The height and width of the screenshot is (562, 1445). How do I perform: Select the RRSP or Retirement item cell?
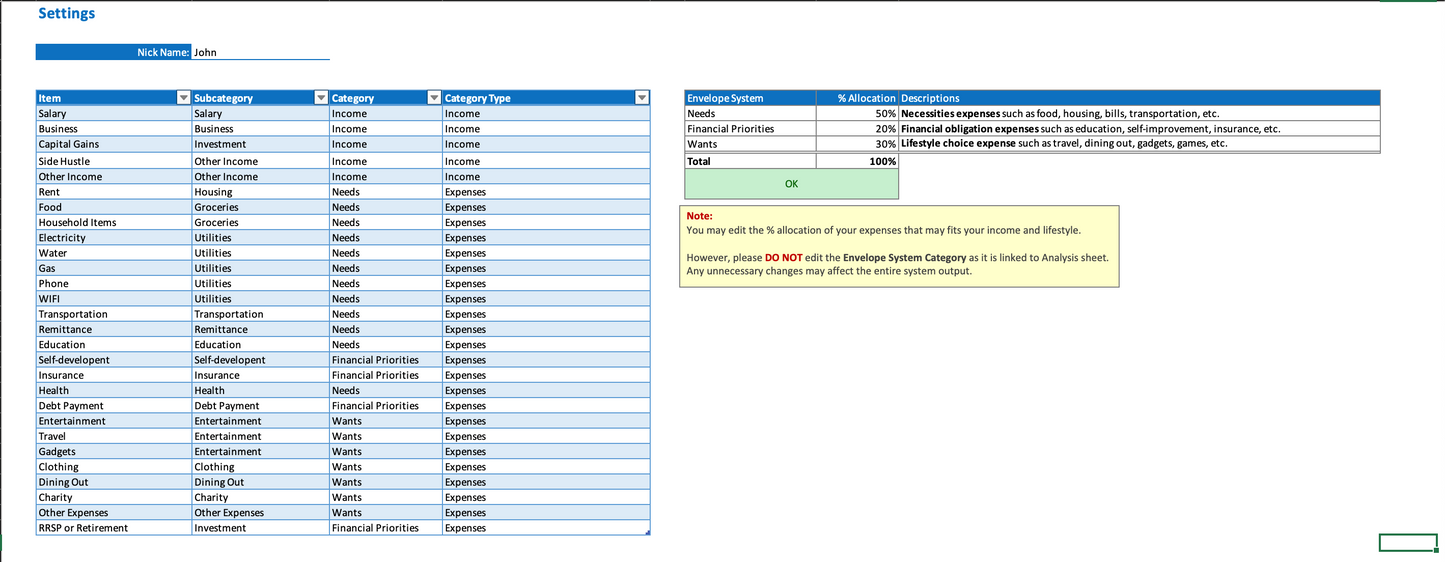113,528
